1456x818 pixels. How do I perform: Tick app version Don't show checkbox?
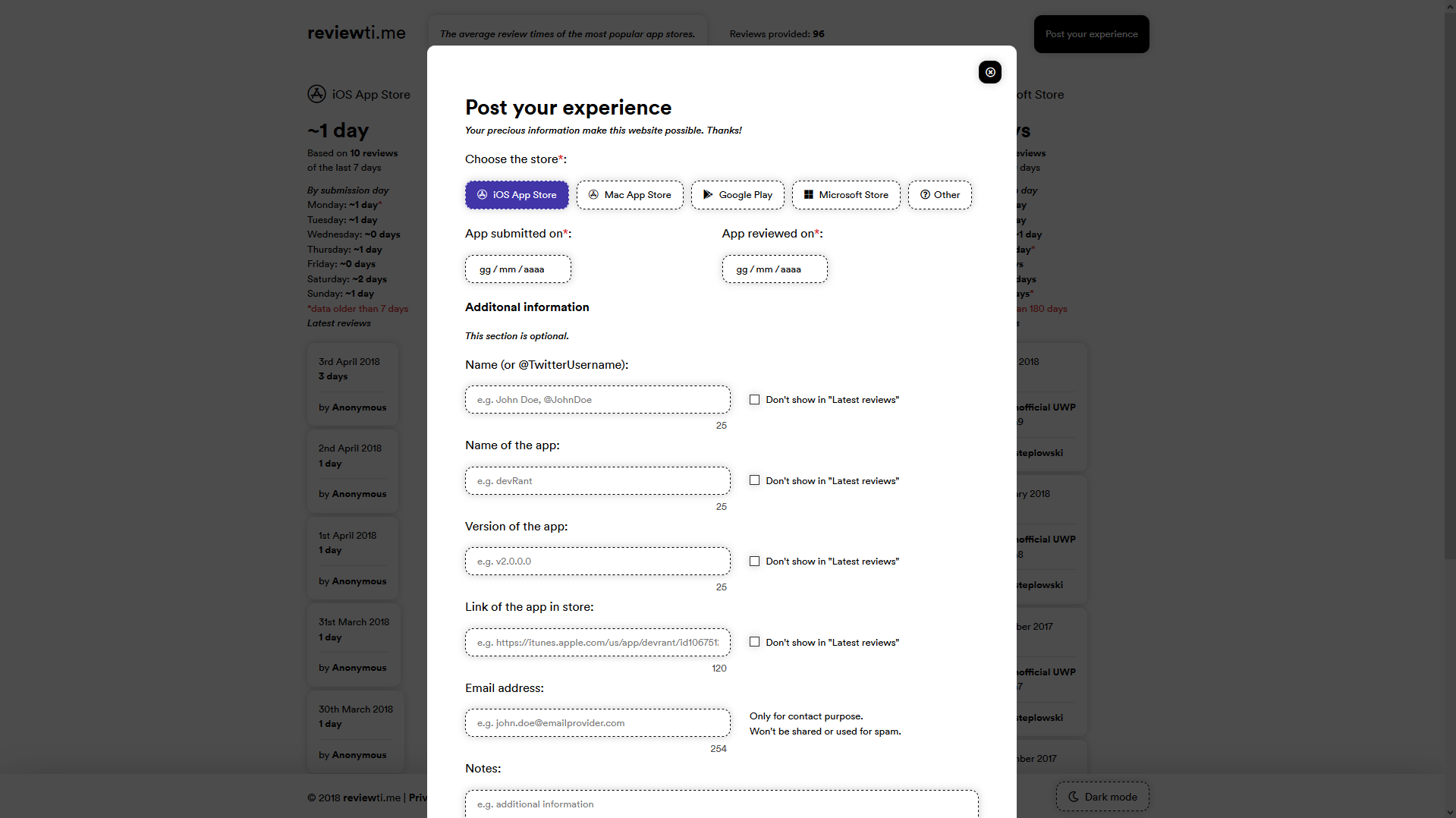[754, 562]
